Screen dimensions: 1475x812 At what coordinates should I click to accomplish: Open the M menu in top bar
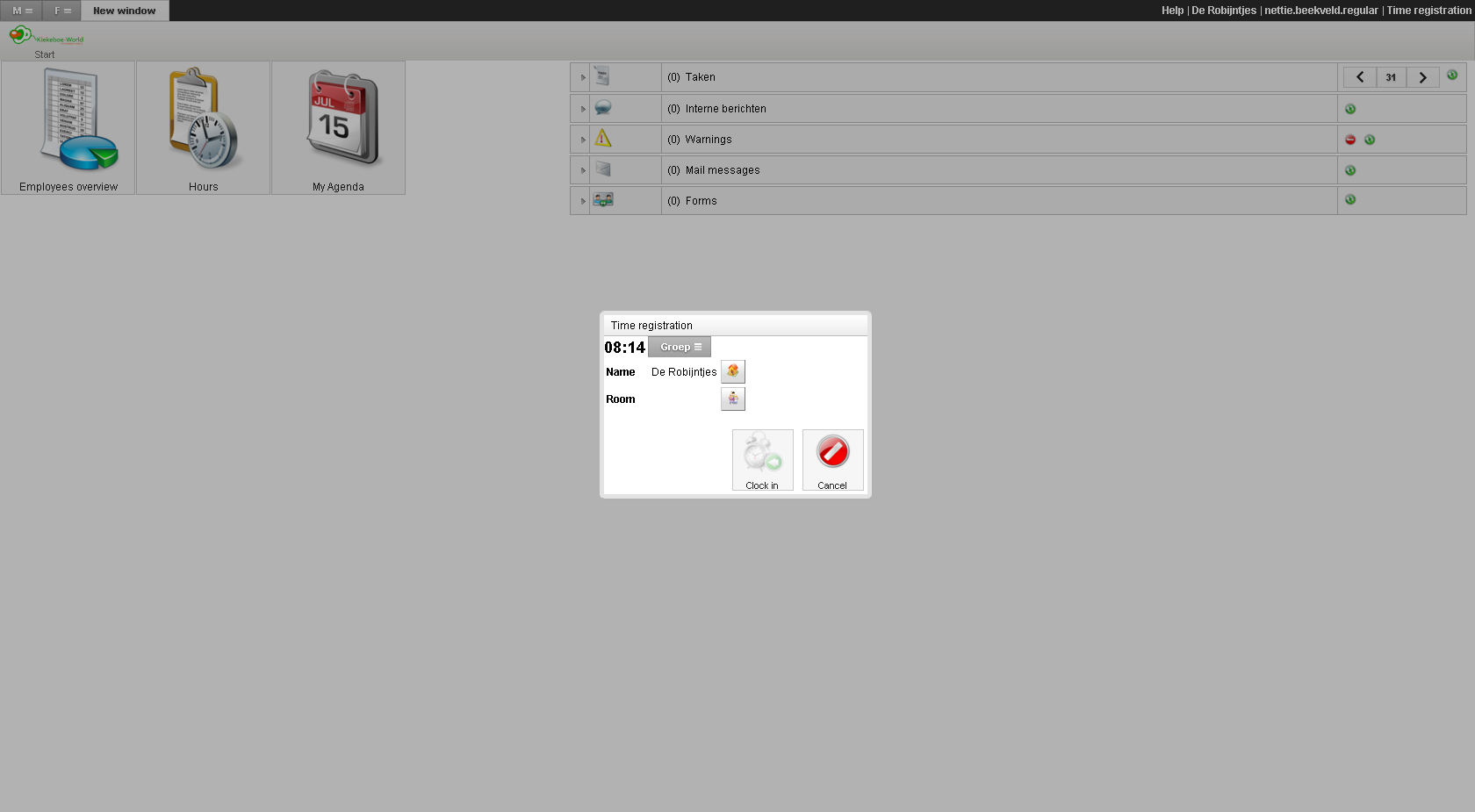[22, 11]
